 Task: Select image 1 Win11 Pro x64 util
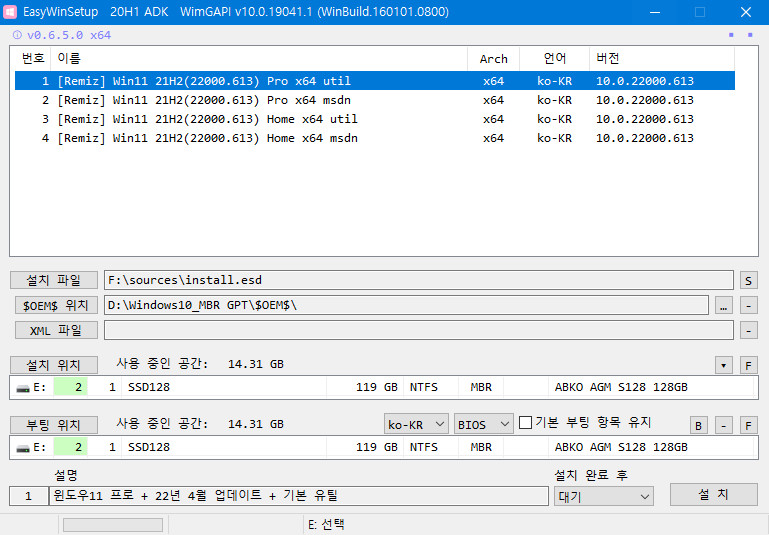[375, 81]
